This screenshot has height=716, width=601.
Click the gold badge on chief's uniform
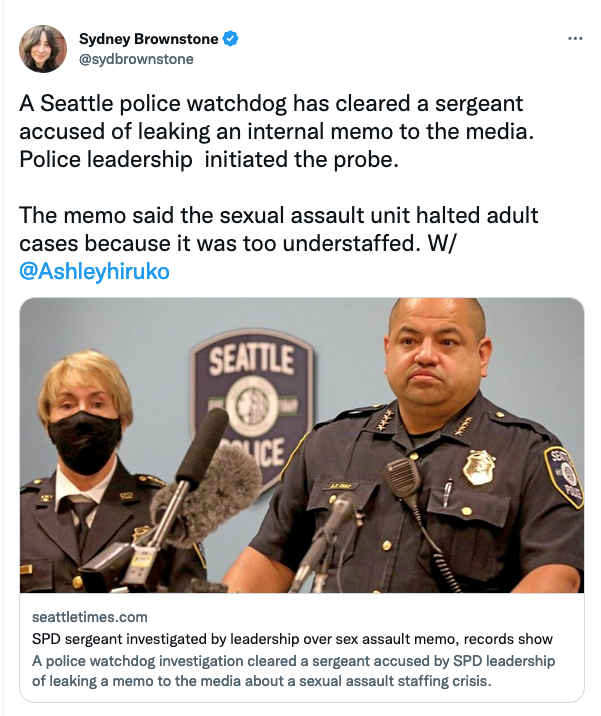coord(478,467)
